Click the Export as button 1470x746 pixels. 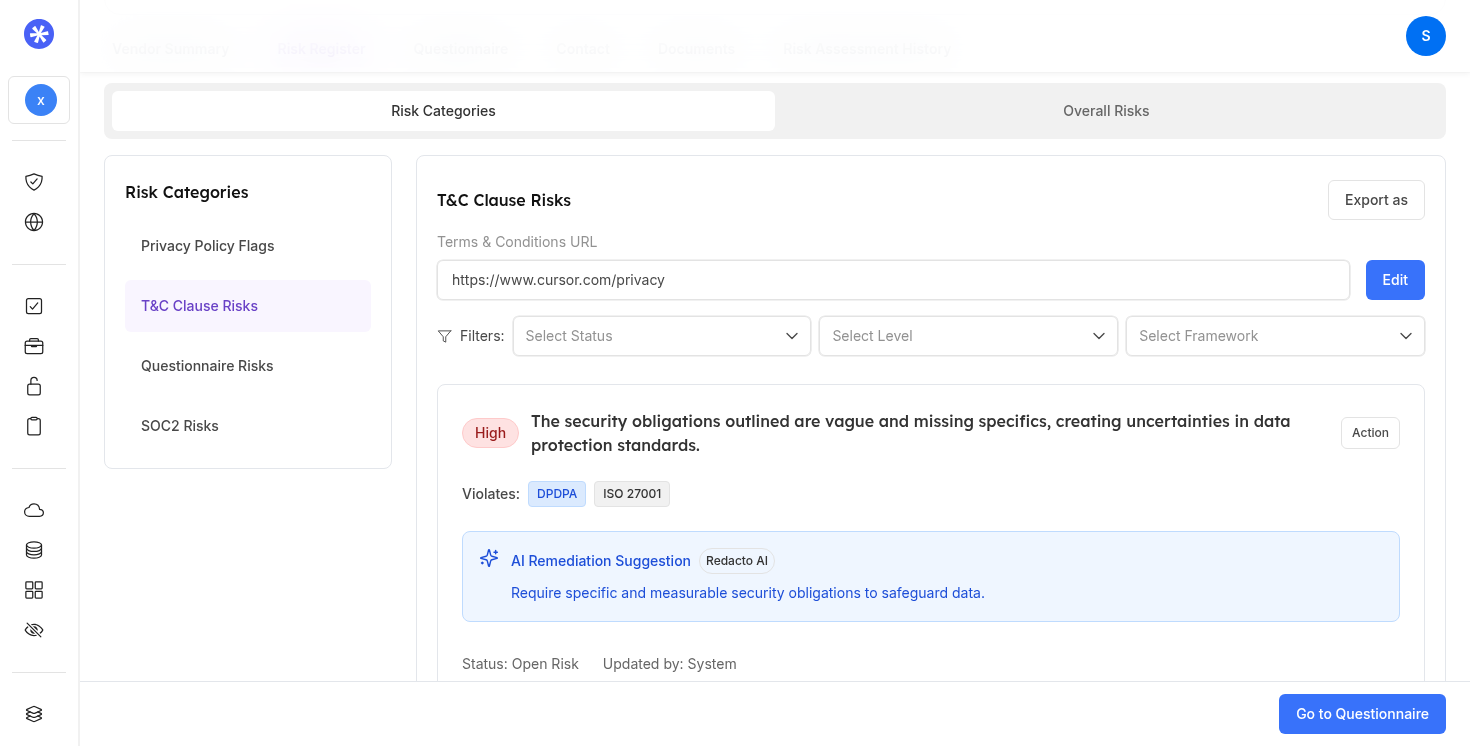tap(1375, 200)
